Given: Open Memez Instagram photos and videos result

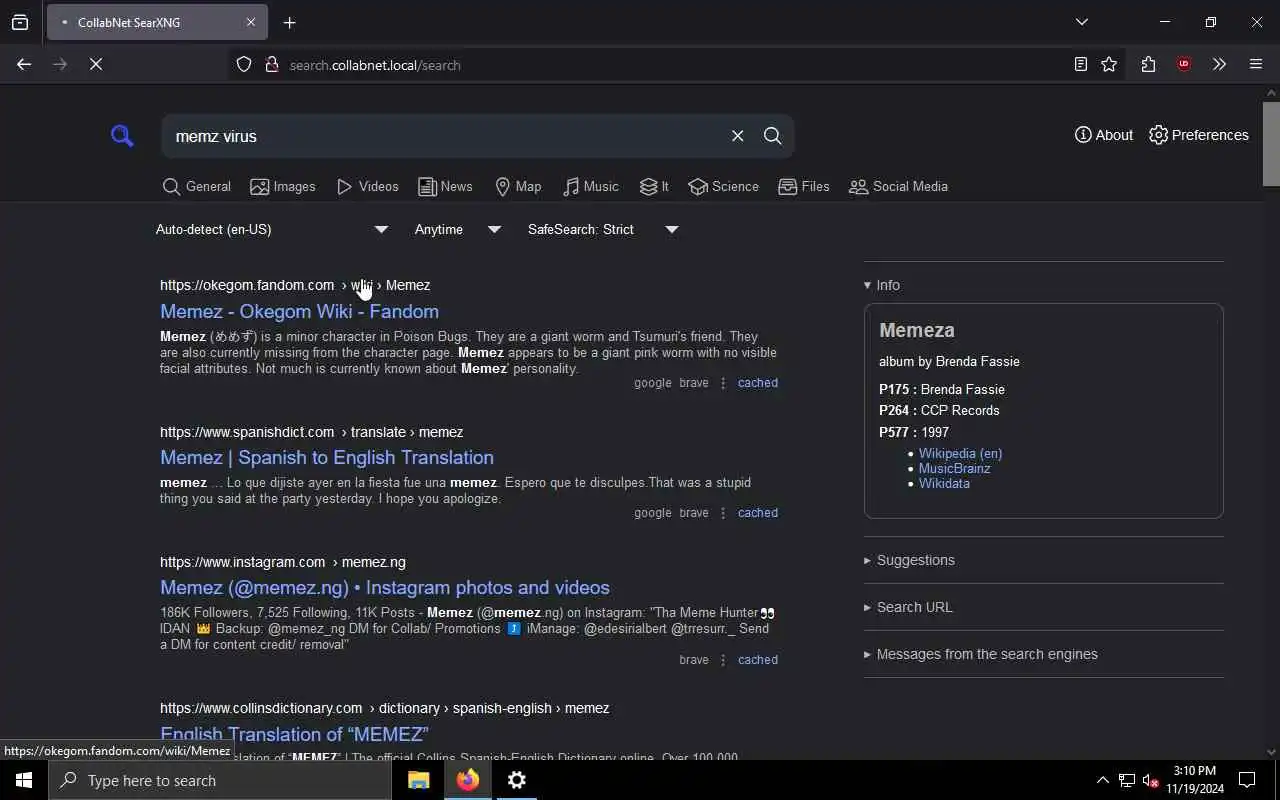Looking at the screenshot, I should pos(385,587).
